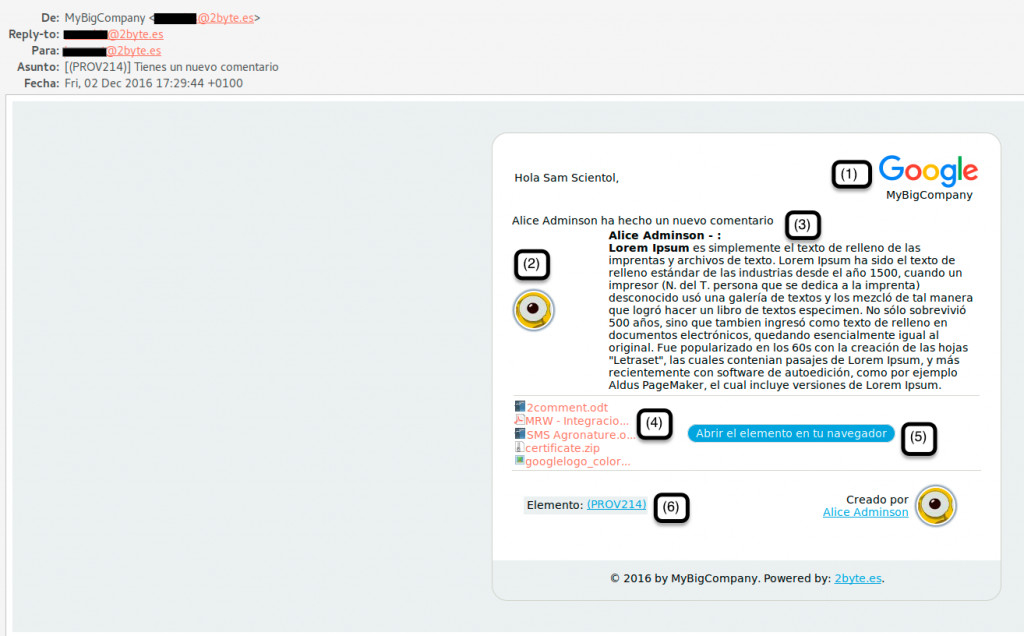This screenshot has height=636, width=1024.
Task: Click Alice Adminson's avatar beside the comment
Action: click(x=534, y=310)
